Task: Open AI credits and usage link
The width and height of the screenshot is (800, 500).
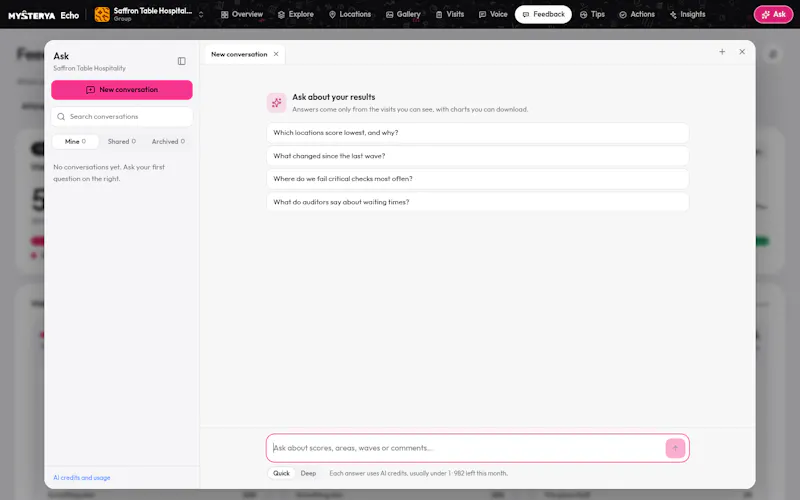Action: (82, 478)
